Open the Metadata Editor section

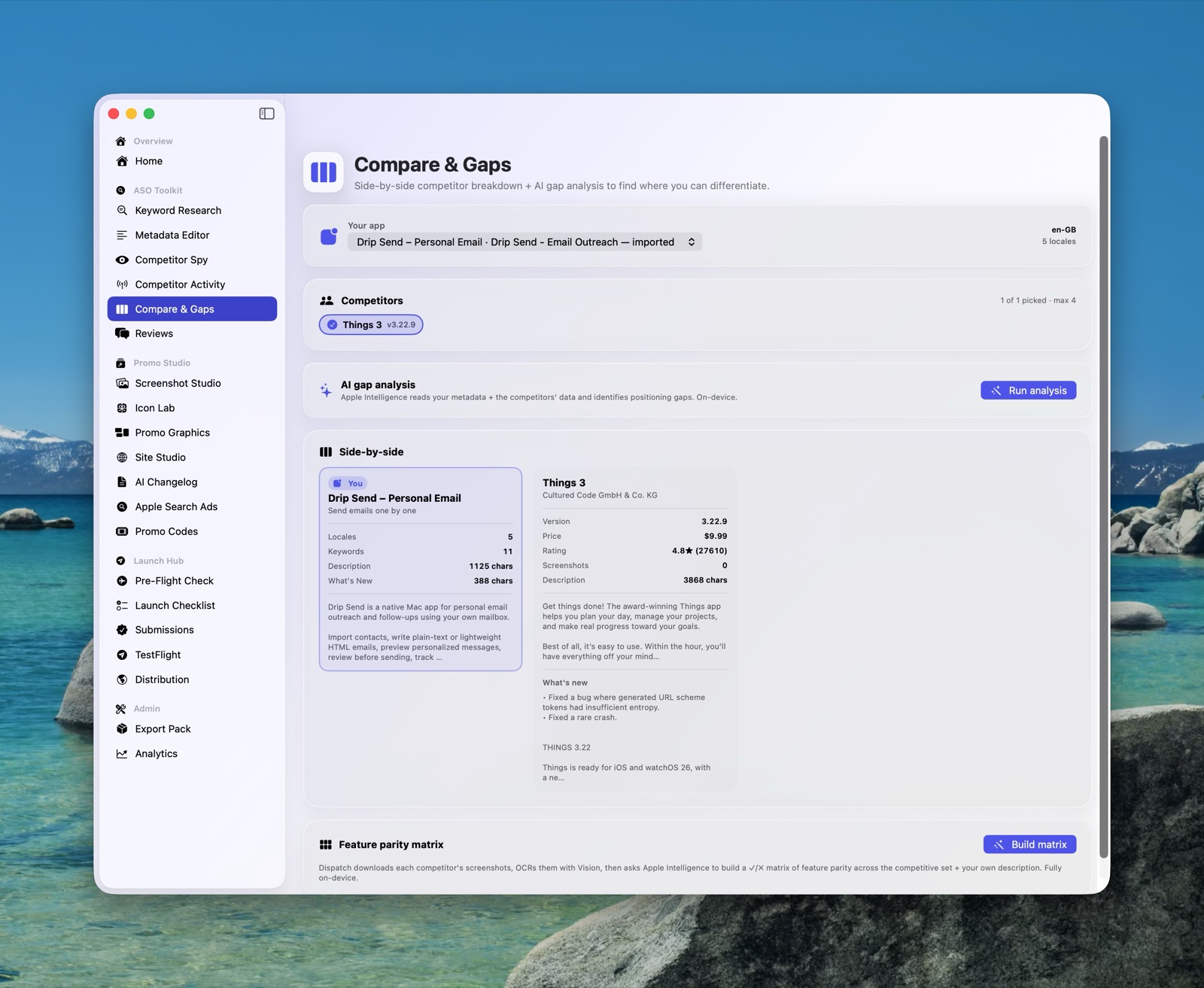[x=192, y=236]
